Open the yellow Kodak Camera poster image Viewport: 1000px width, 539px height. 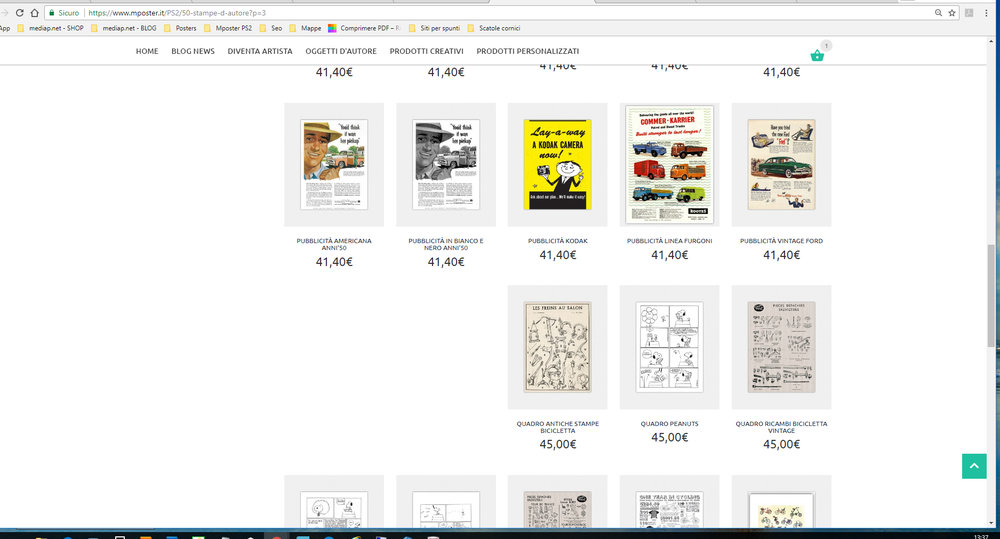pos(557,165)
